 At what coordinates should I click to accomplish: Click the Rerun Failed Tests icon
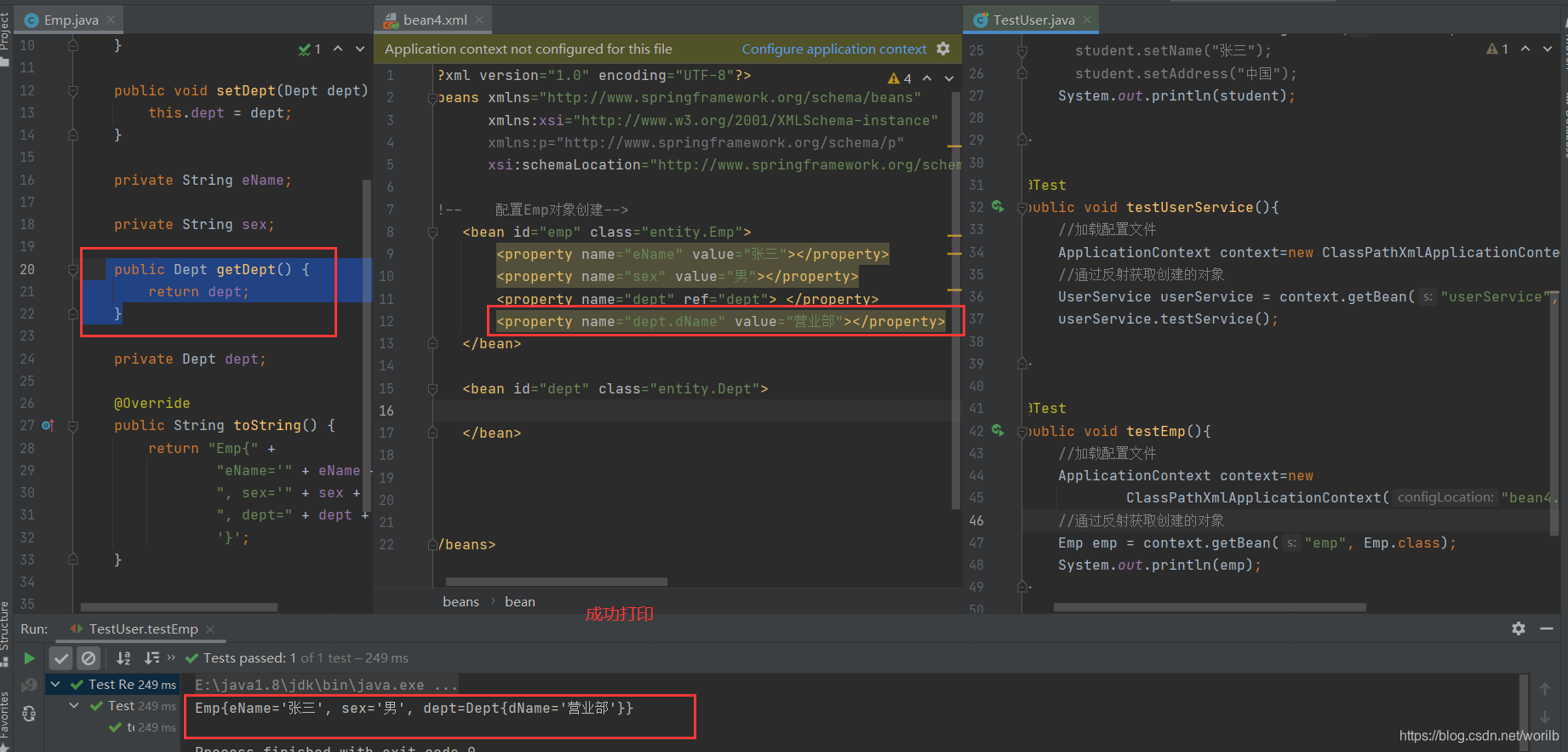[x=29, y=685]
